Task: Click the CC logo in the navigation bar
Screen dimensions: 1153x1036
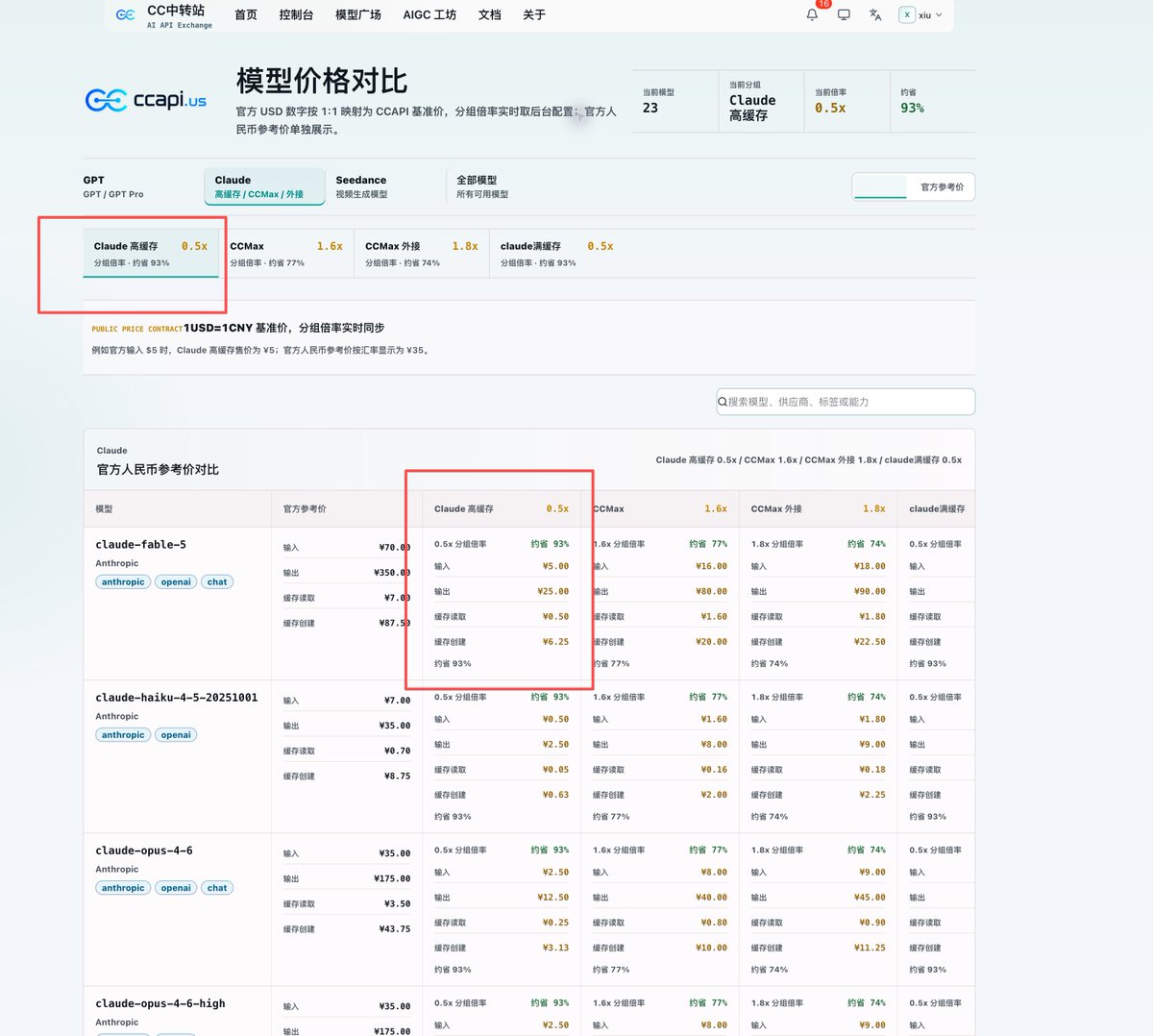Action: coord(125,15)
